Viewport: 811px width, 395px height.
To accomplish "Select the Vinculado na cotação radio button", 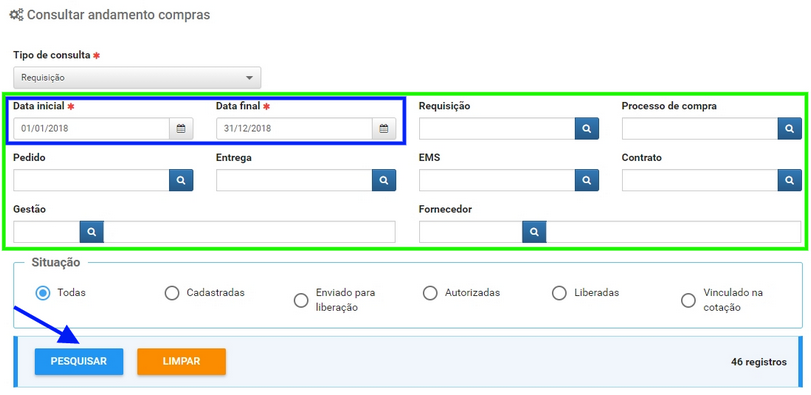I will (x=688, y=300).
